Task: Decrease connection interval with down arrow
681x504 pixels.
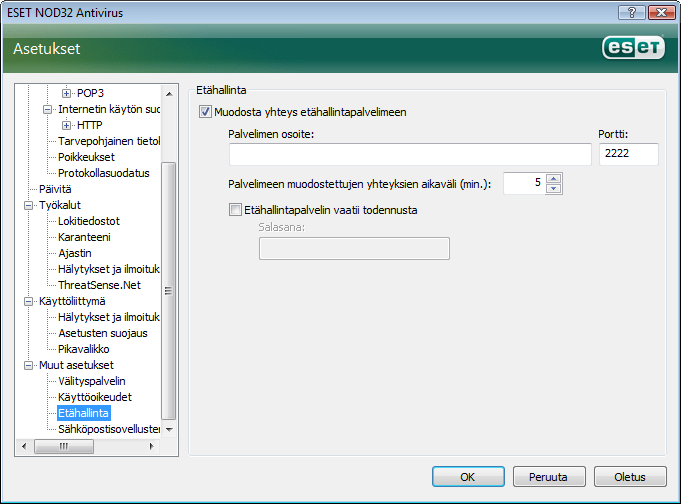Action: pos(554,189)
